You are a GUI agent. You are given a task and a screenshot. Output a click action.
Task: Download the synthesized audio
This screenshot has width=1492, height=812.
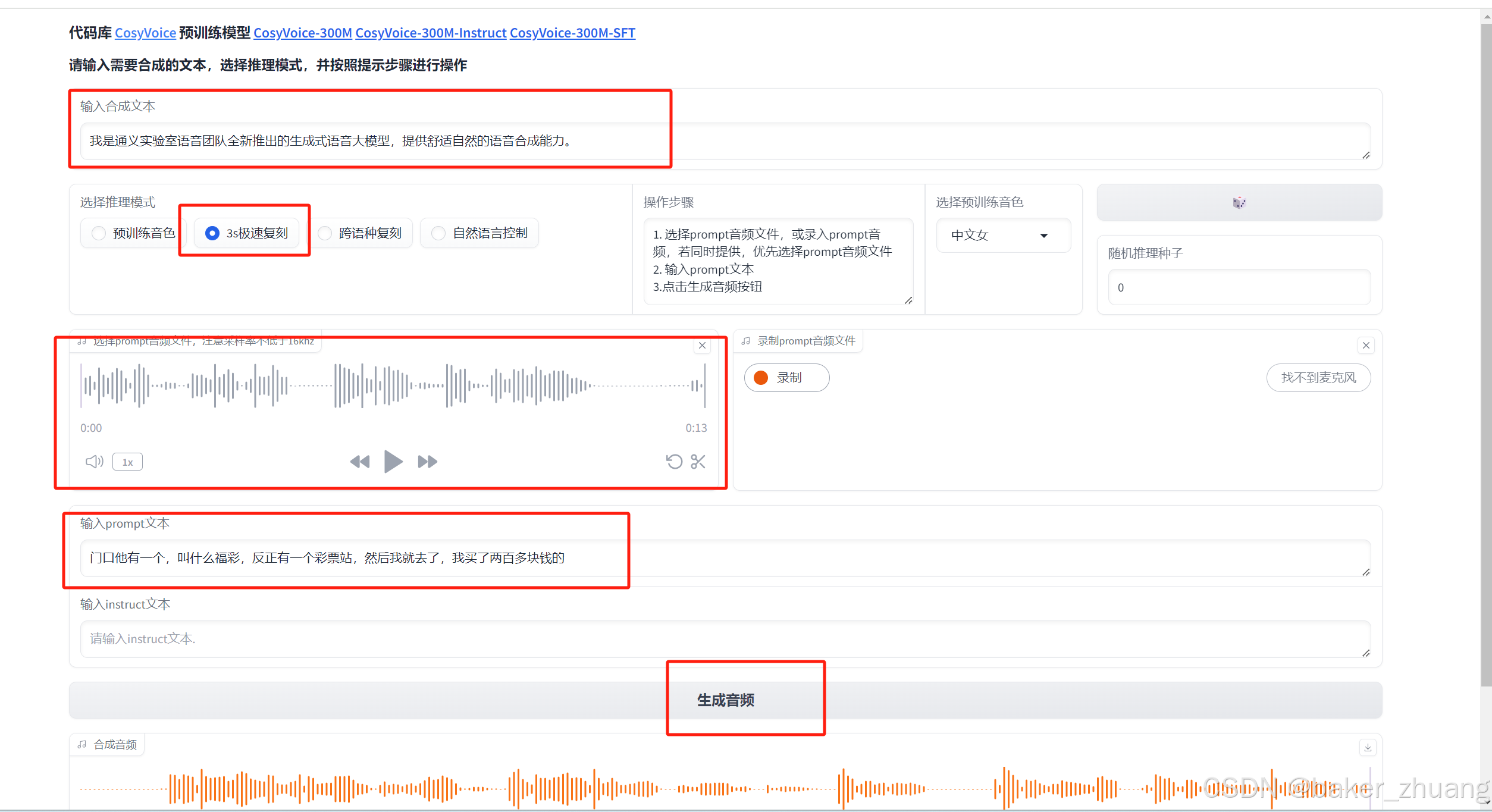click(x=1367, y=747)
